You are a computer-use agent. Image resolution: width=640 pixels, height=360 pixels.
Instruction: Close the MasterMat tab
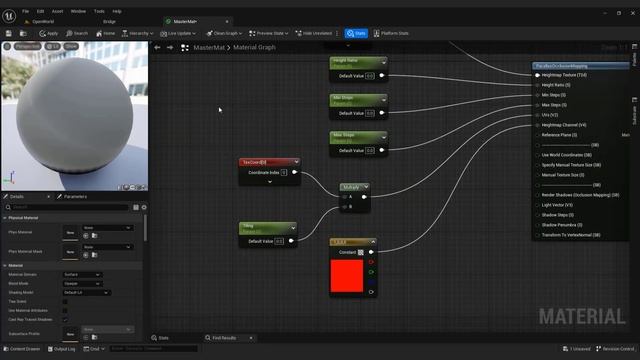click(227, 22)
